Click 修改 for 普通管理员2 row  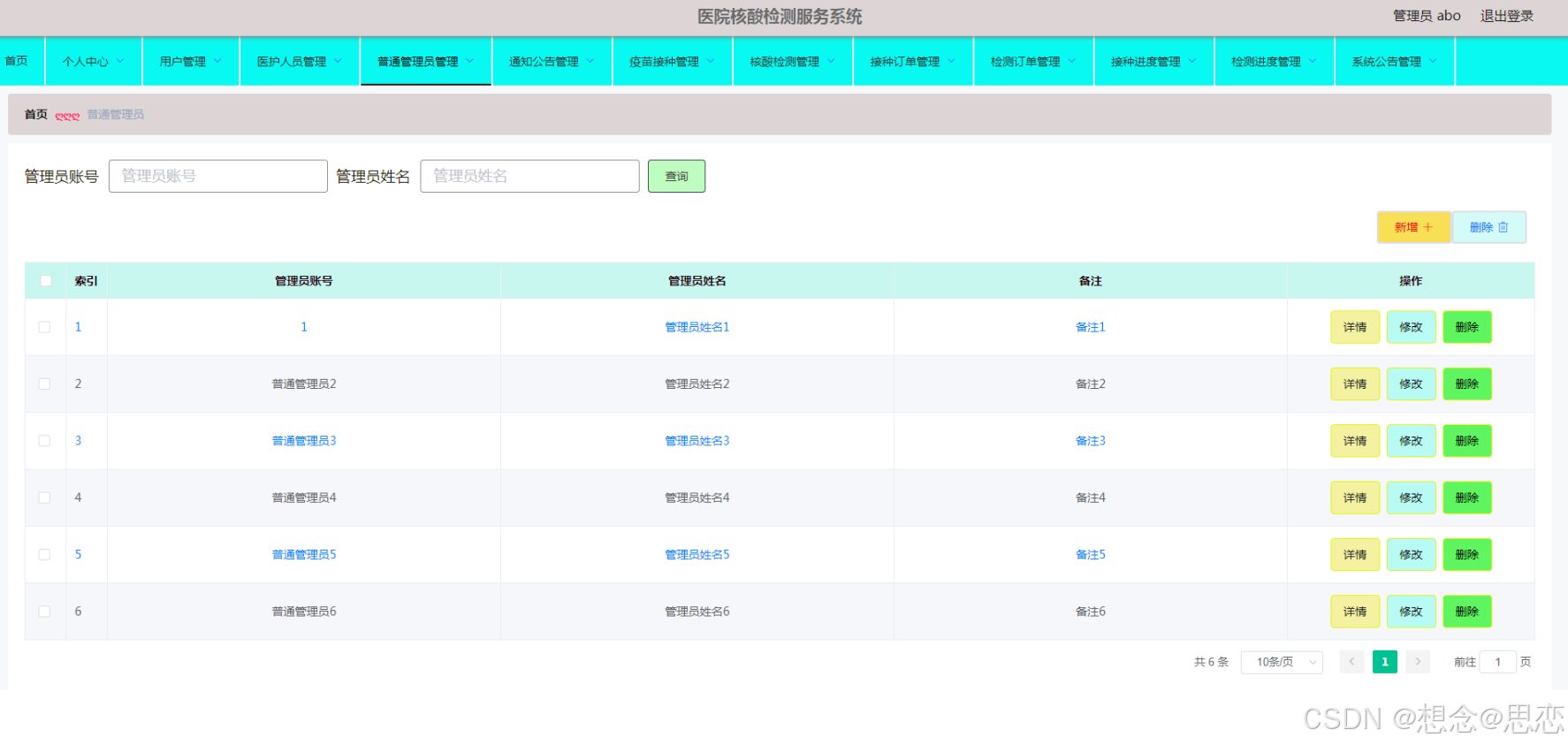click(x=1411, y=384)
